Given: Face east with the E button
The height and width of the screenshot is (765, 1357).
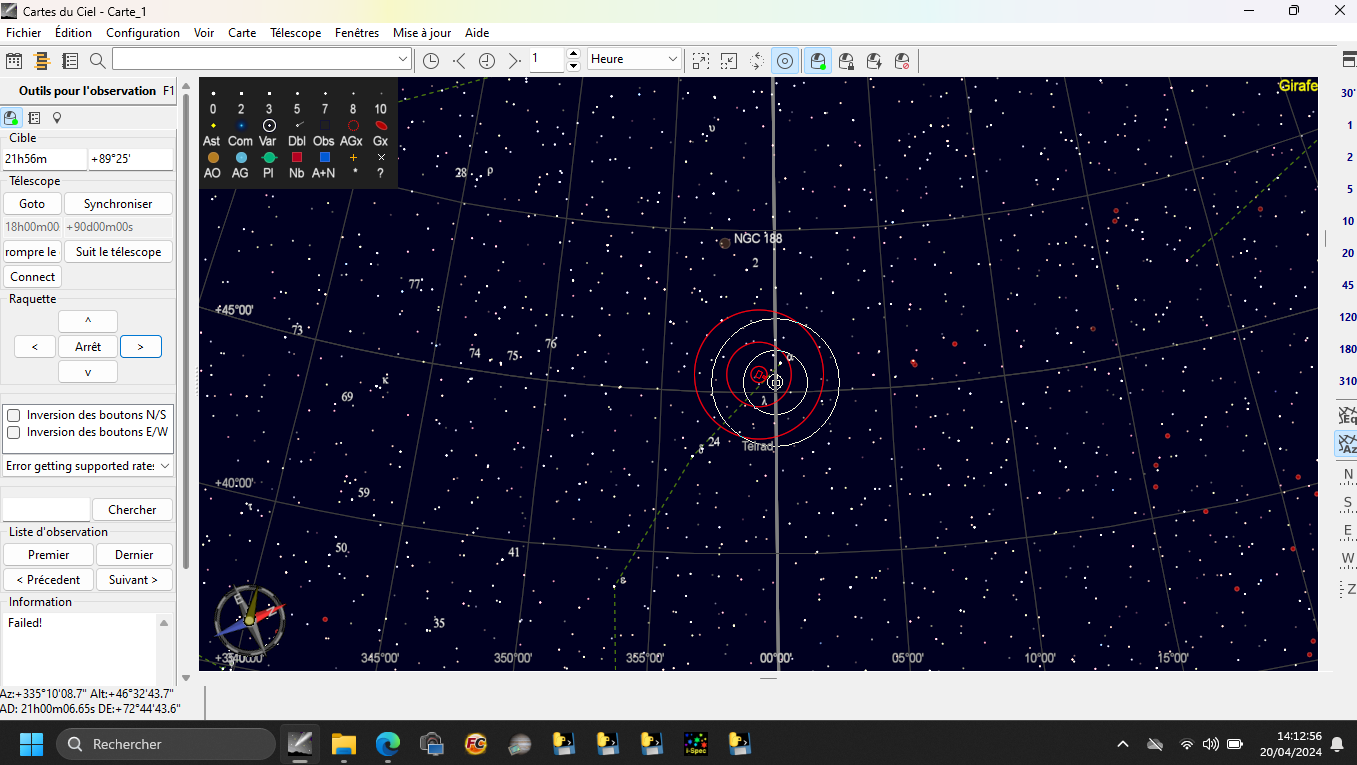Looking at the screenshot, I should 1348,531.
